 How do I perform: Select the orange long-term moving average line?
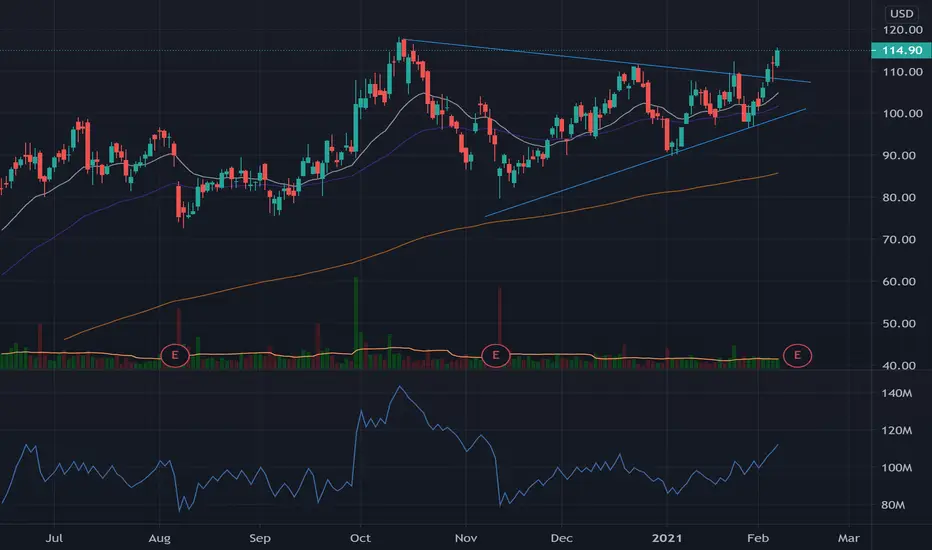point(420,239)
